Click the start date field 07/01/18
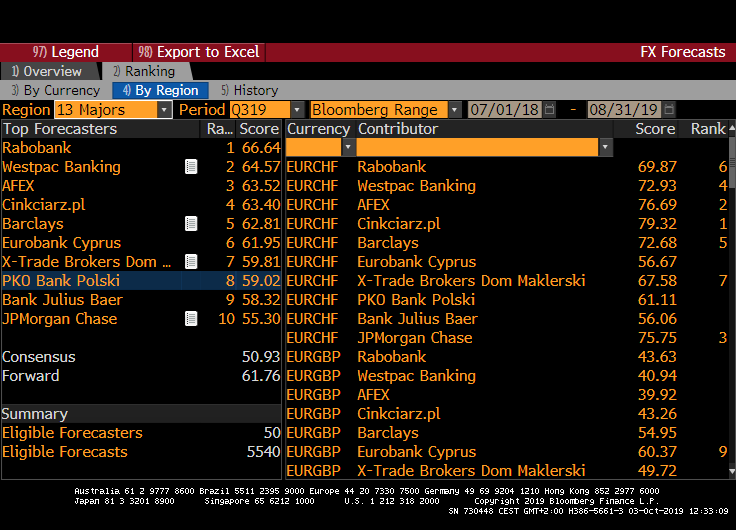This screenshot has width=736, height=530. click(503, 110)
